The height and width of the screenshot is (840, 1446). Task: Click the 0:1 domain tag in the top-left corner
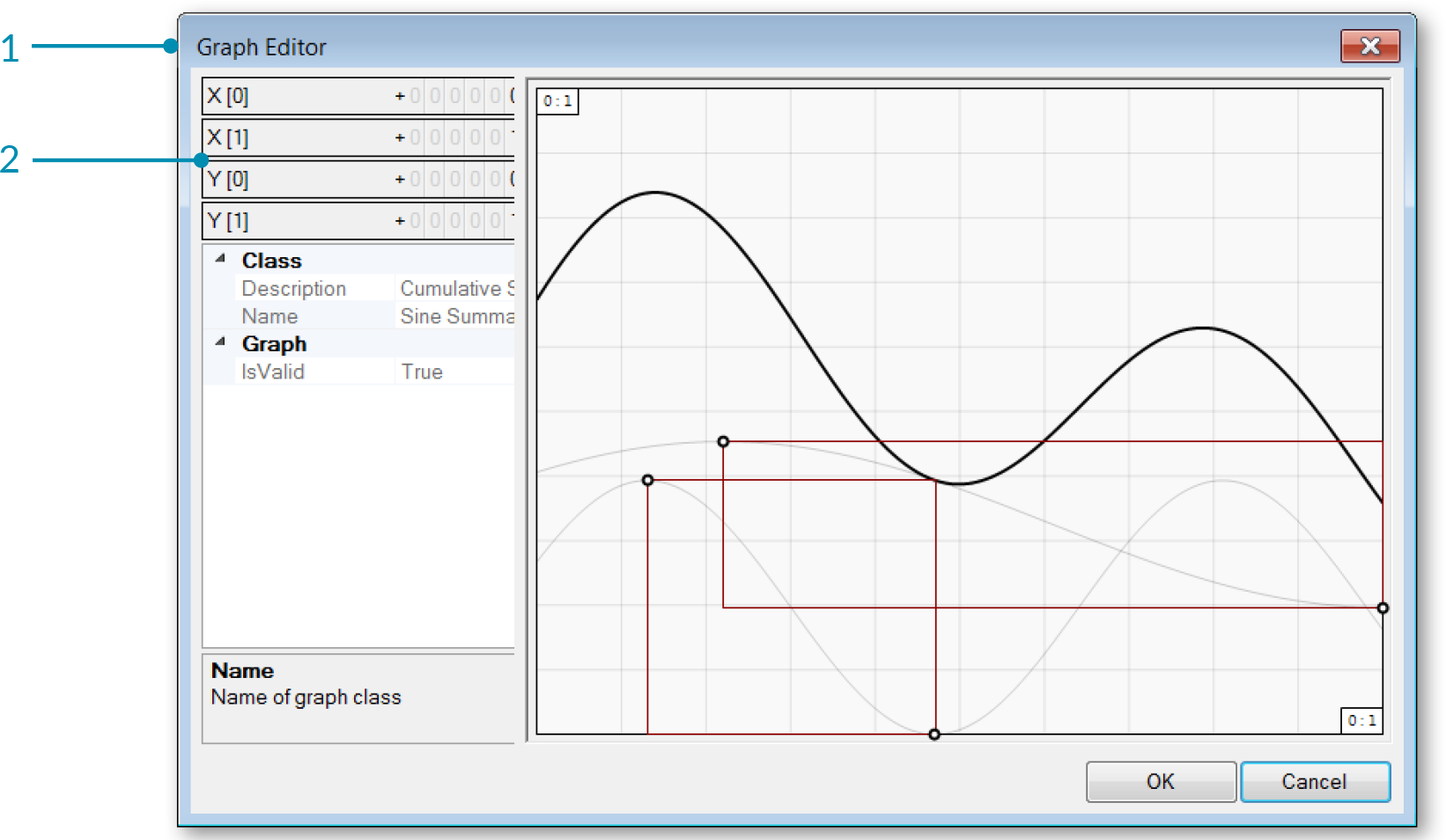tap(557, 101)
